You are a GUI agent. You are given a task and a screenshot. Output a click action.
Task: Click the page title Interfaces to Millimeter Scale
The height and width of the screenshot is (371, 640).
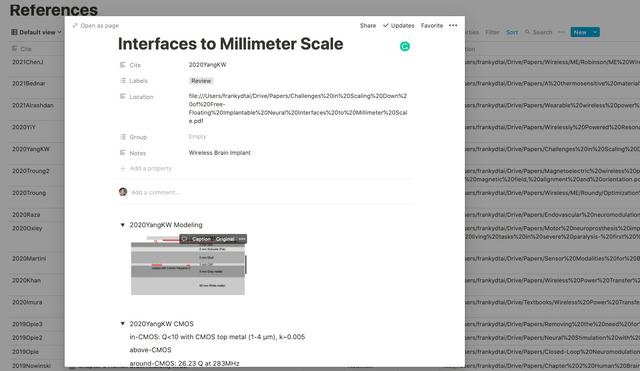[x=230, y=44]
